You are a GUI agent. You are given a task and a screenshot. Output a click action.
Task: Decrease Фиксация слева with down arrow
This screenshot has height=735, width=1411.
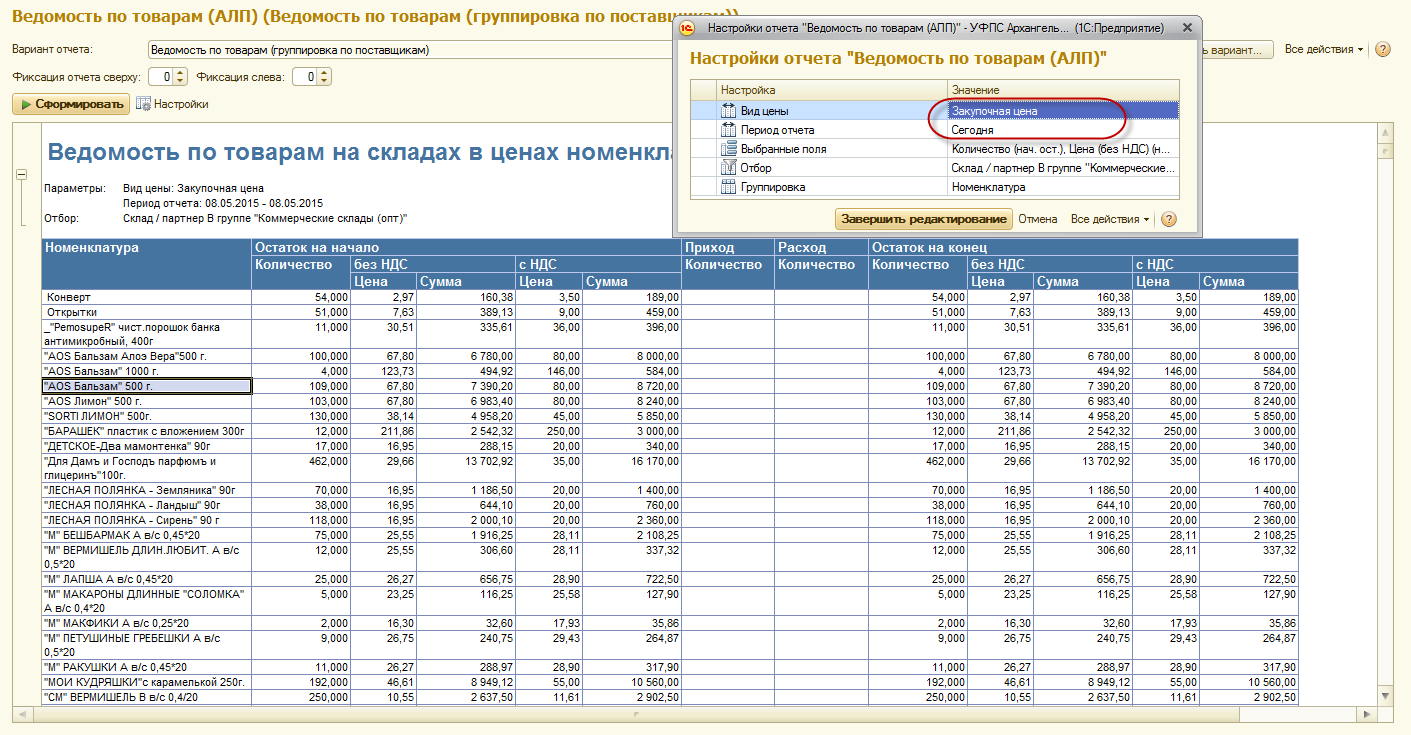click(324, 81)
